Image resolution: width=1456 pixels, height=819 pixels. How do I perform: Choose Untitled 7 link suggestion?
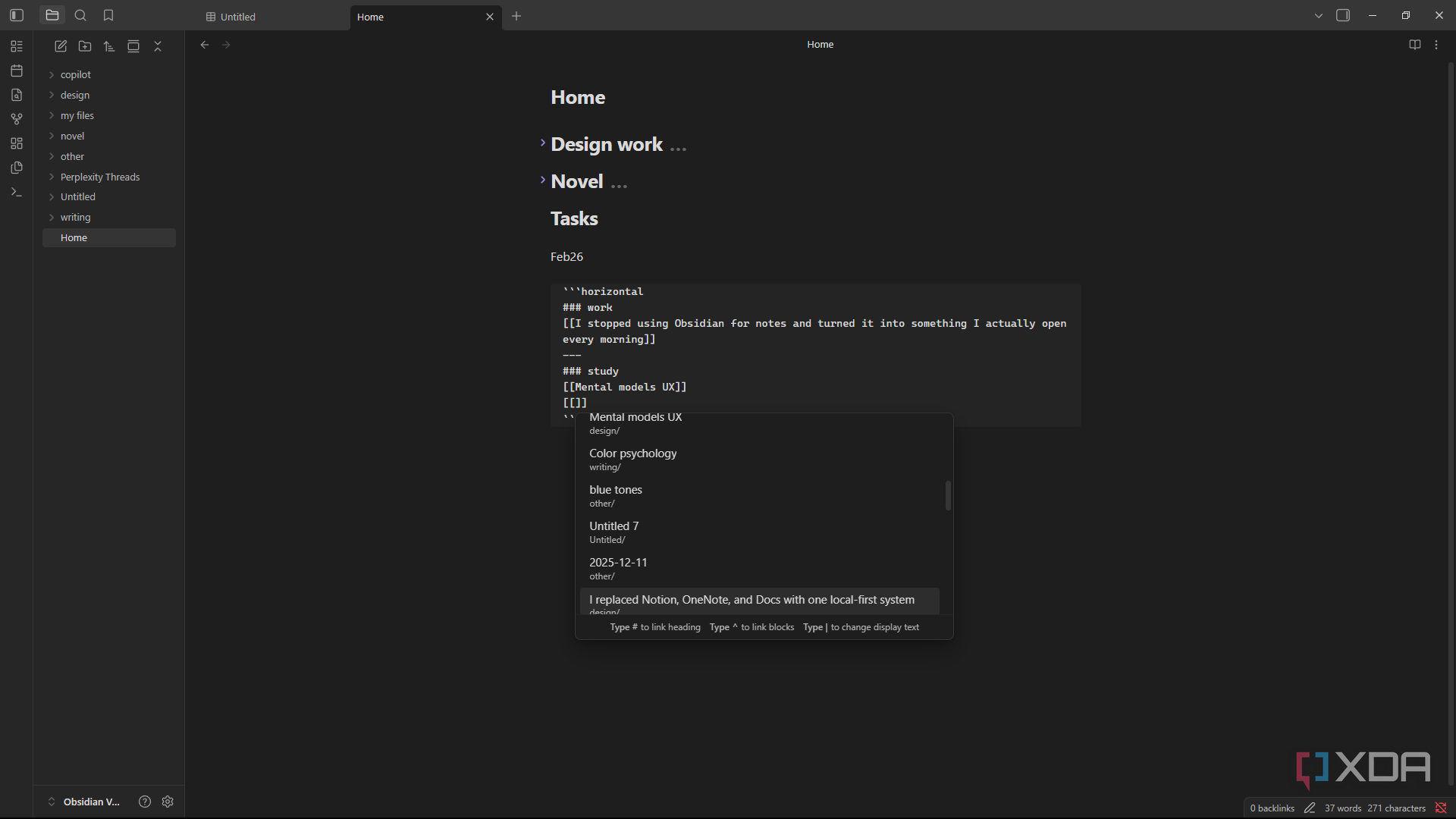[760, 532]
